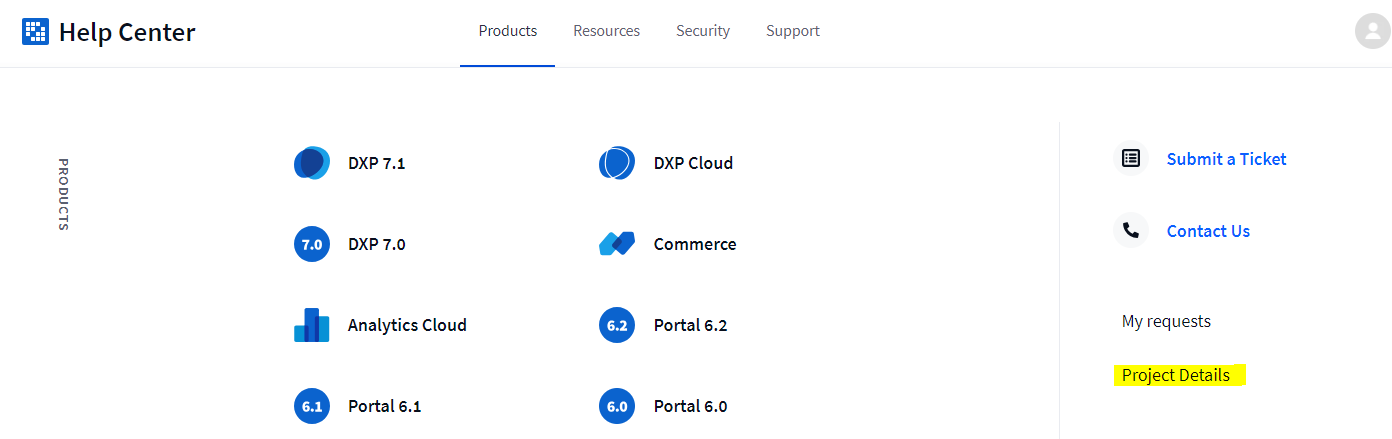Image resolution: width=1392 pixels, height=439 pixels.
Task: Click the Help Center title text
Action: 127,32
